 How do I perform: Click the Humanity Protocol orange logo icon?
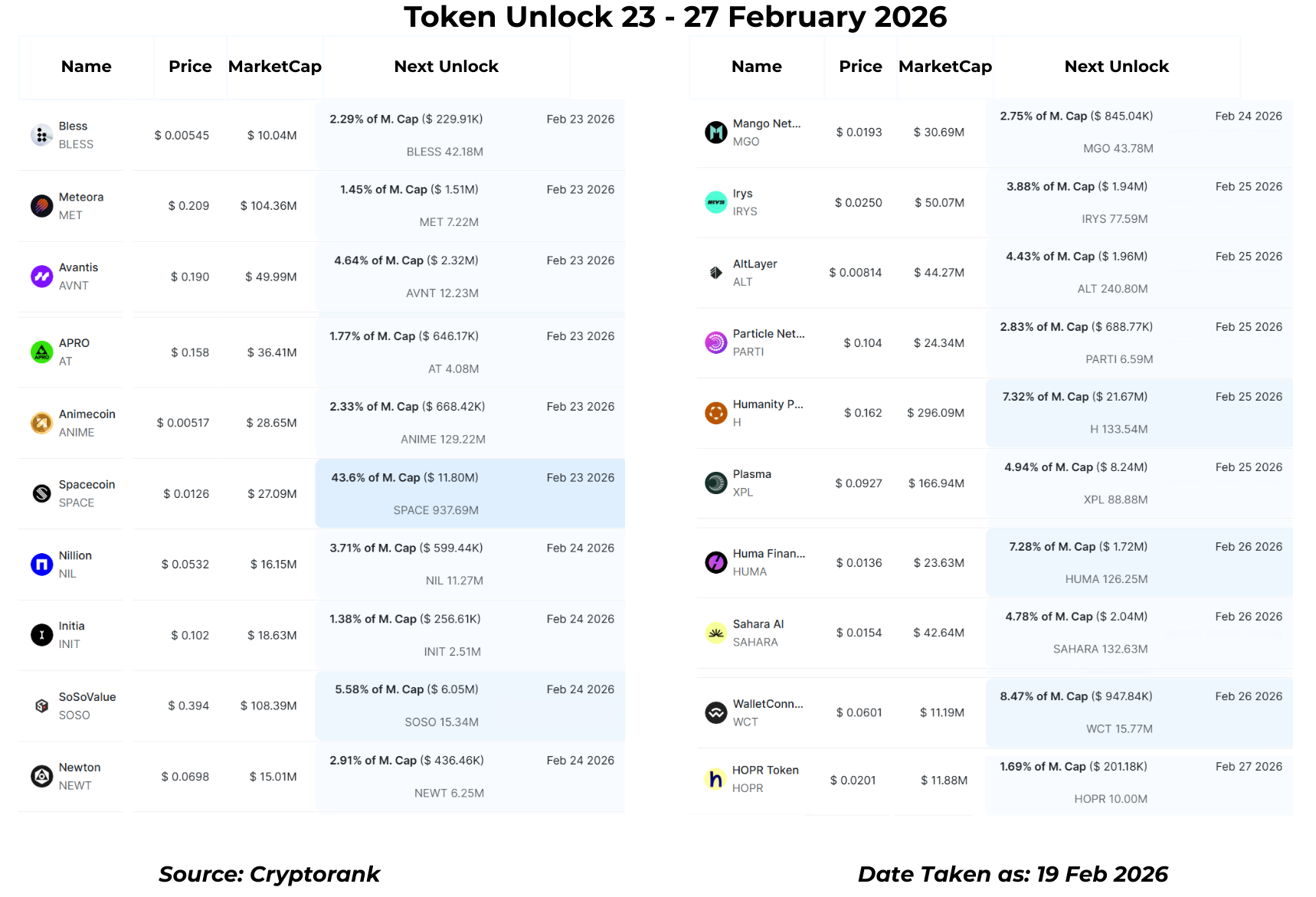click(x=715, y=413)
